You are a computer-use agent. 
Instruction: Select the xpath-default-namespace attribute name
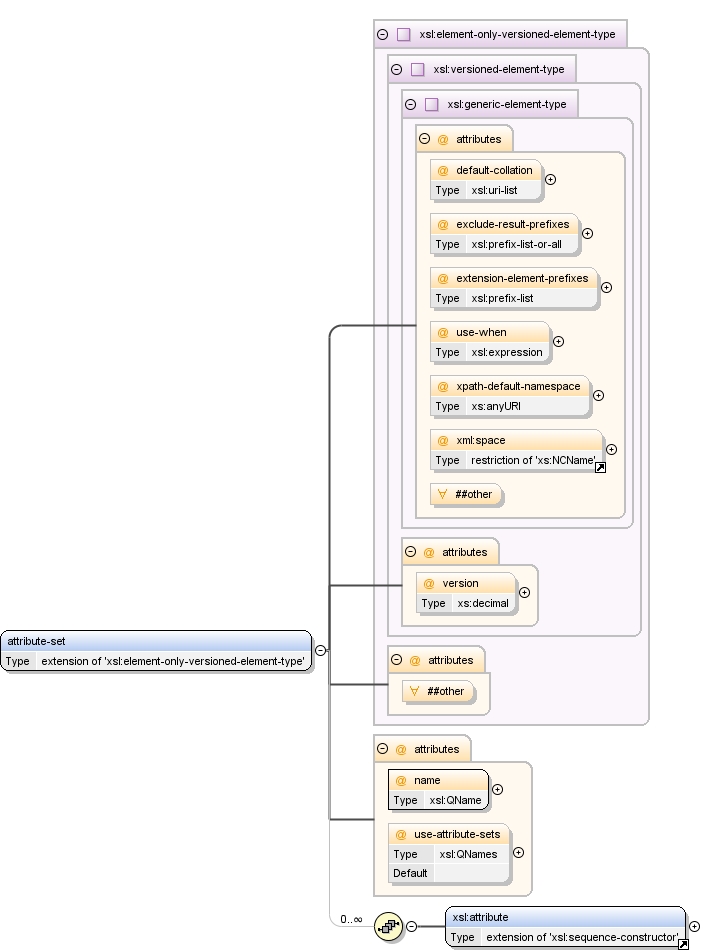[x=518, y=387]
